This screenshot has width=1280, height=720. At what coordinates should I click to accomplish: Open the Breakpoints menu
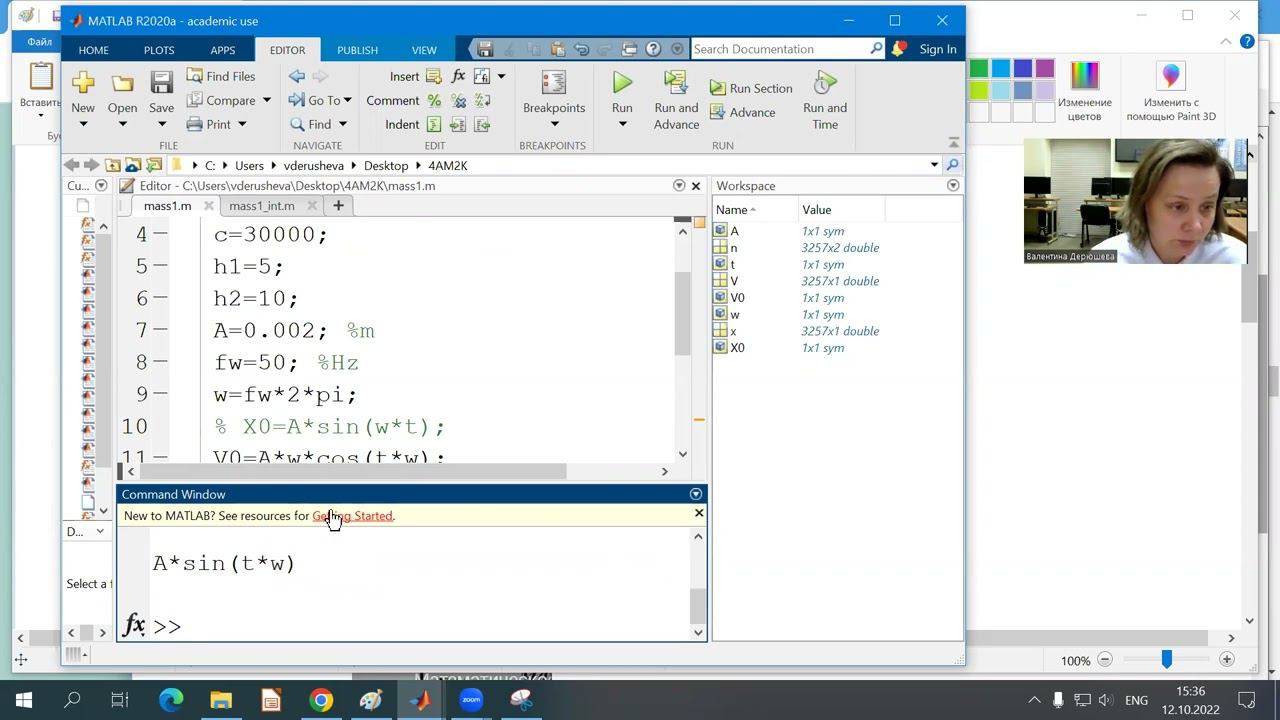pyautogui.click(x=554, y=100)
